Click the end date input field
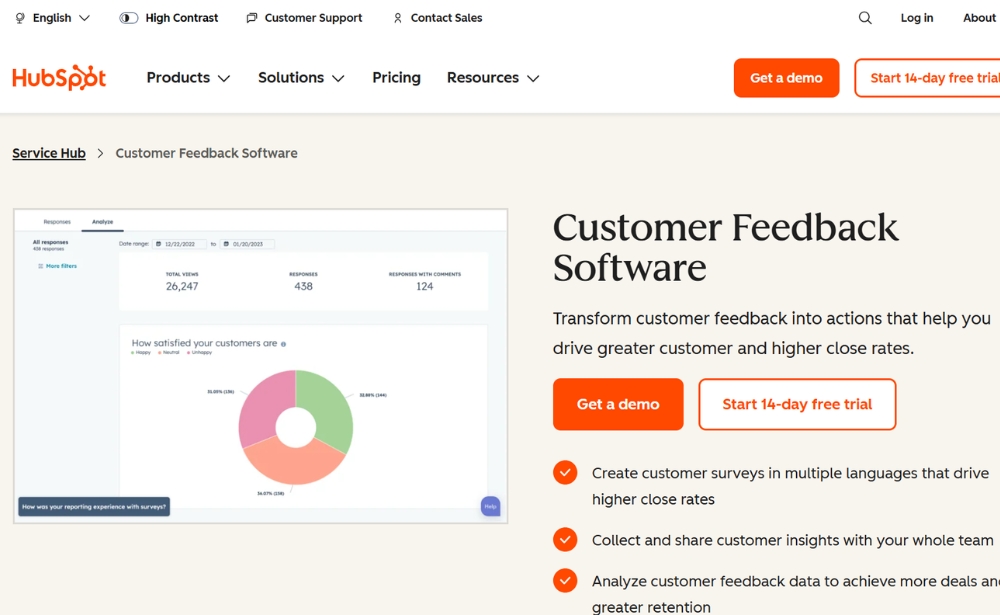Image resolution: width=1000 pixels, height=615 pixels. [x=247, y=243]
